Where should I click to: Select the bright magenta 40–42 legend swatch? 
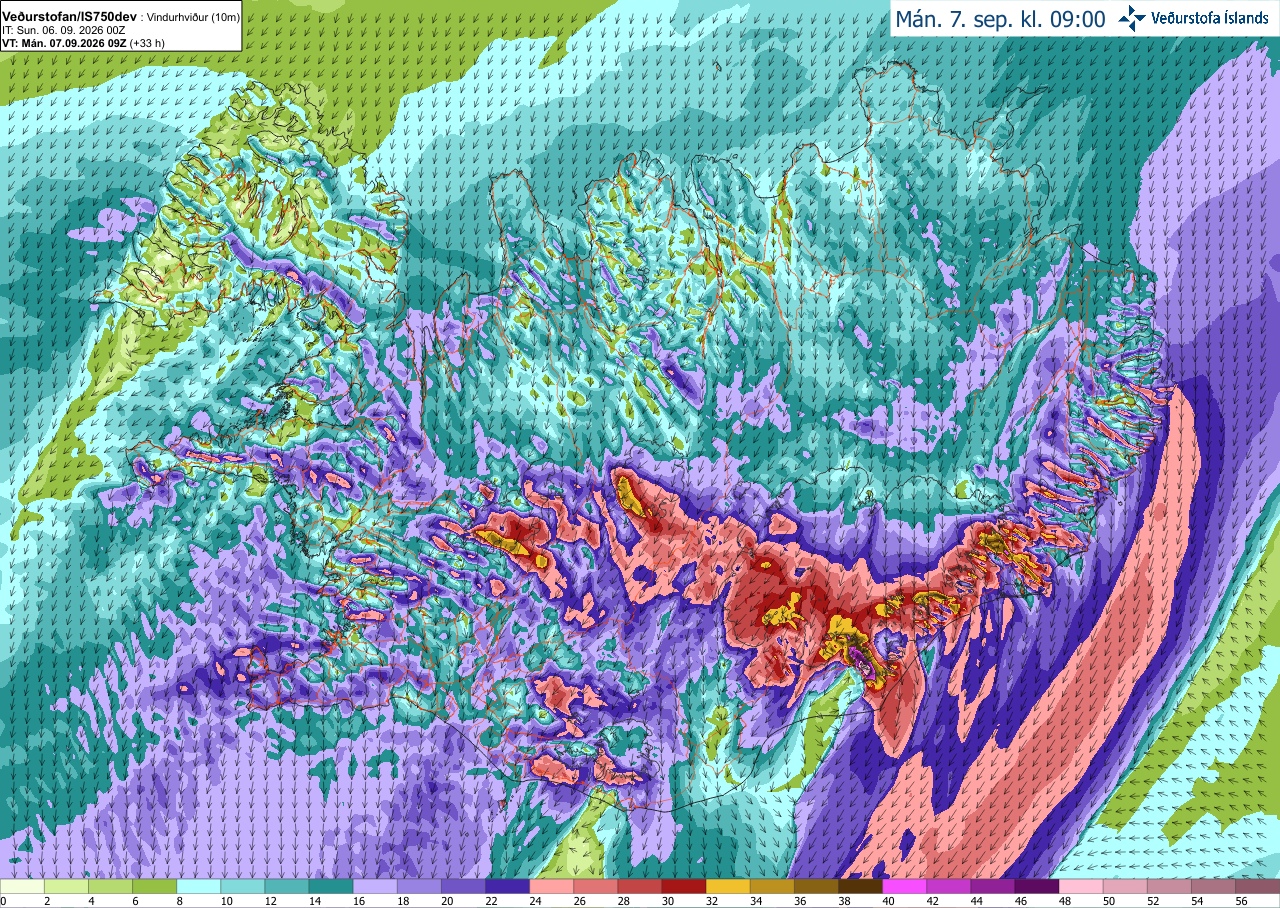tap(904, 886)
